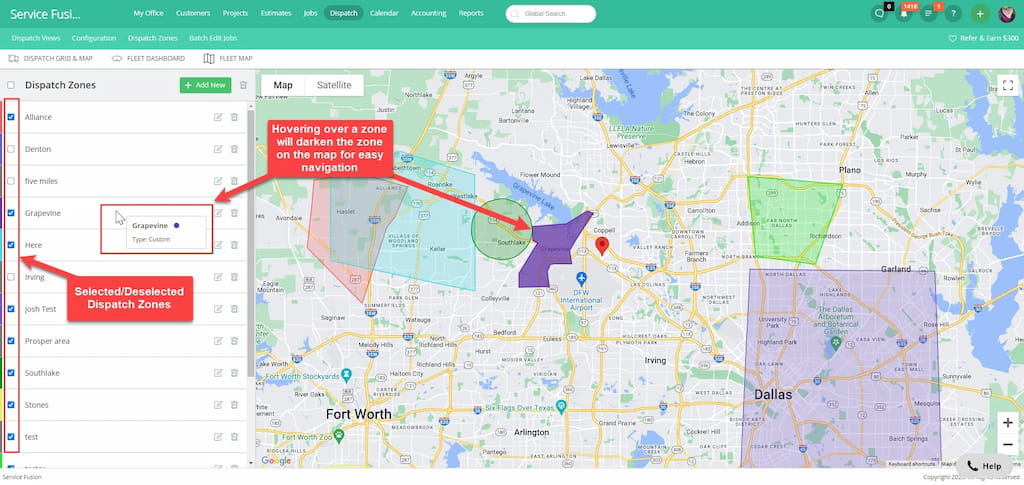Check the Irving zone checkbox

click(x=11, y=277)
